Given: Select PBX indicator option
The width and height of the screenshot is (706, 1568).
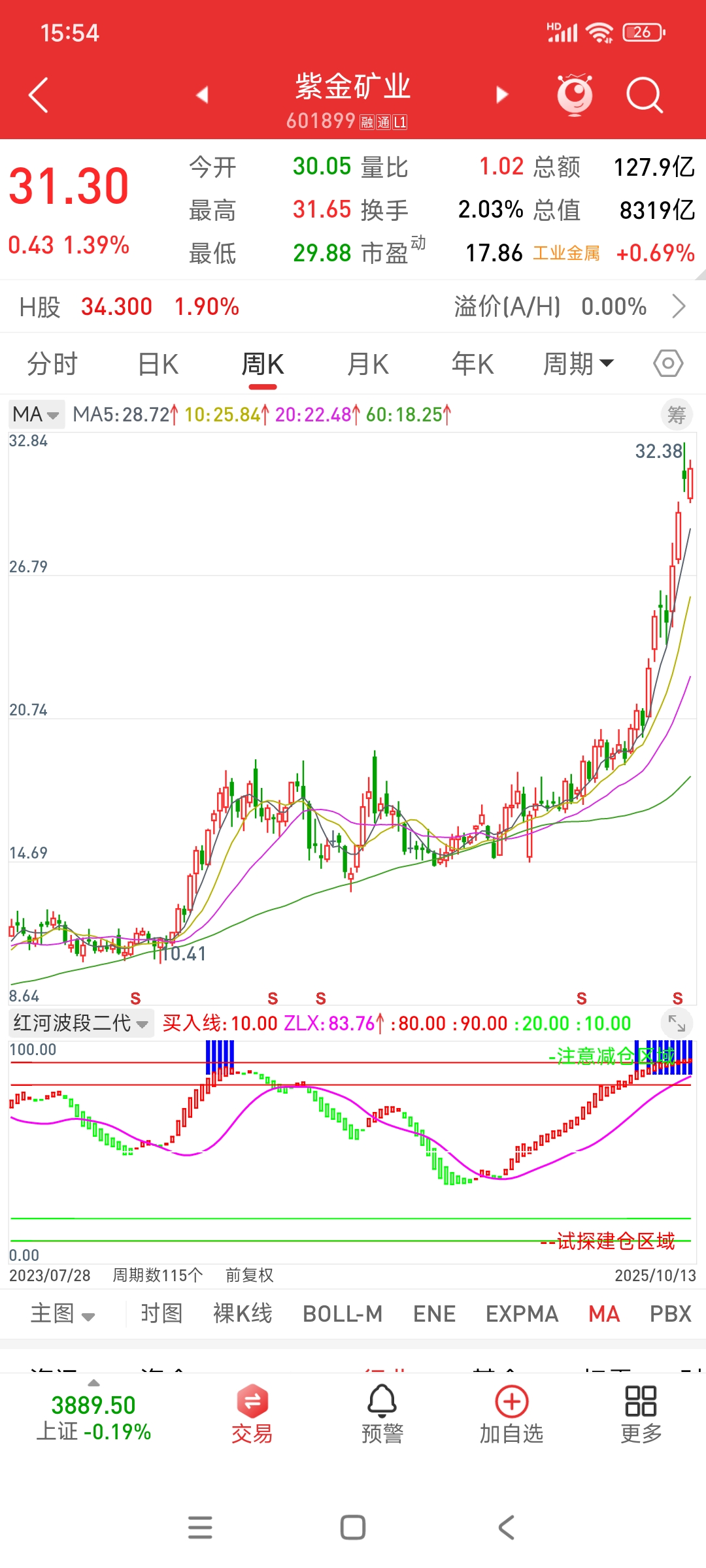Looking at the screenshot, I should pos(671,1313).
